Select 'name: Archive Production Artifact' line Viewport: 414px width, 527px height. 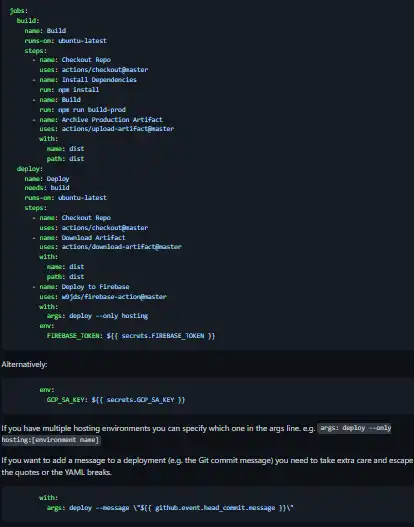click(x=101, y=120)
